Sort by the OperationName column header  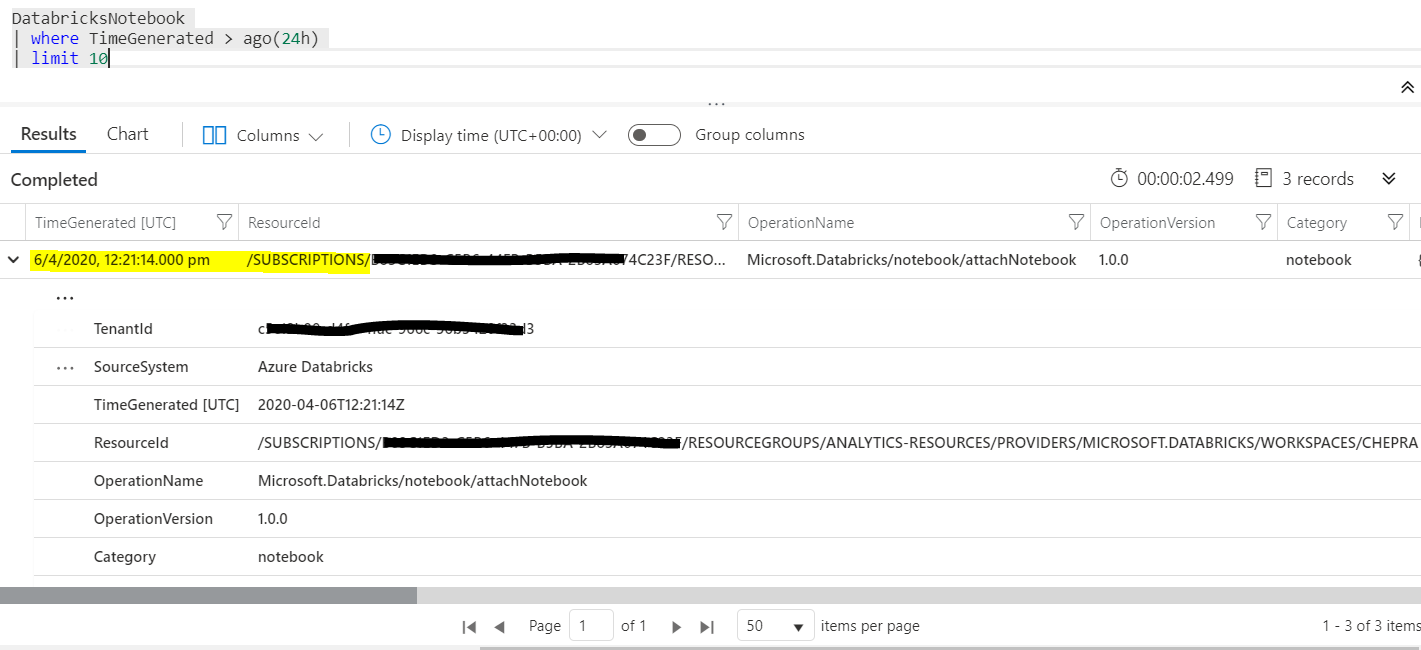[x=801, y=223]
